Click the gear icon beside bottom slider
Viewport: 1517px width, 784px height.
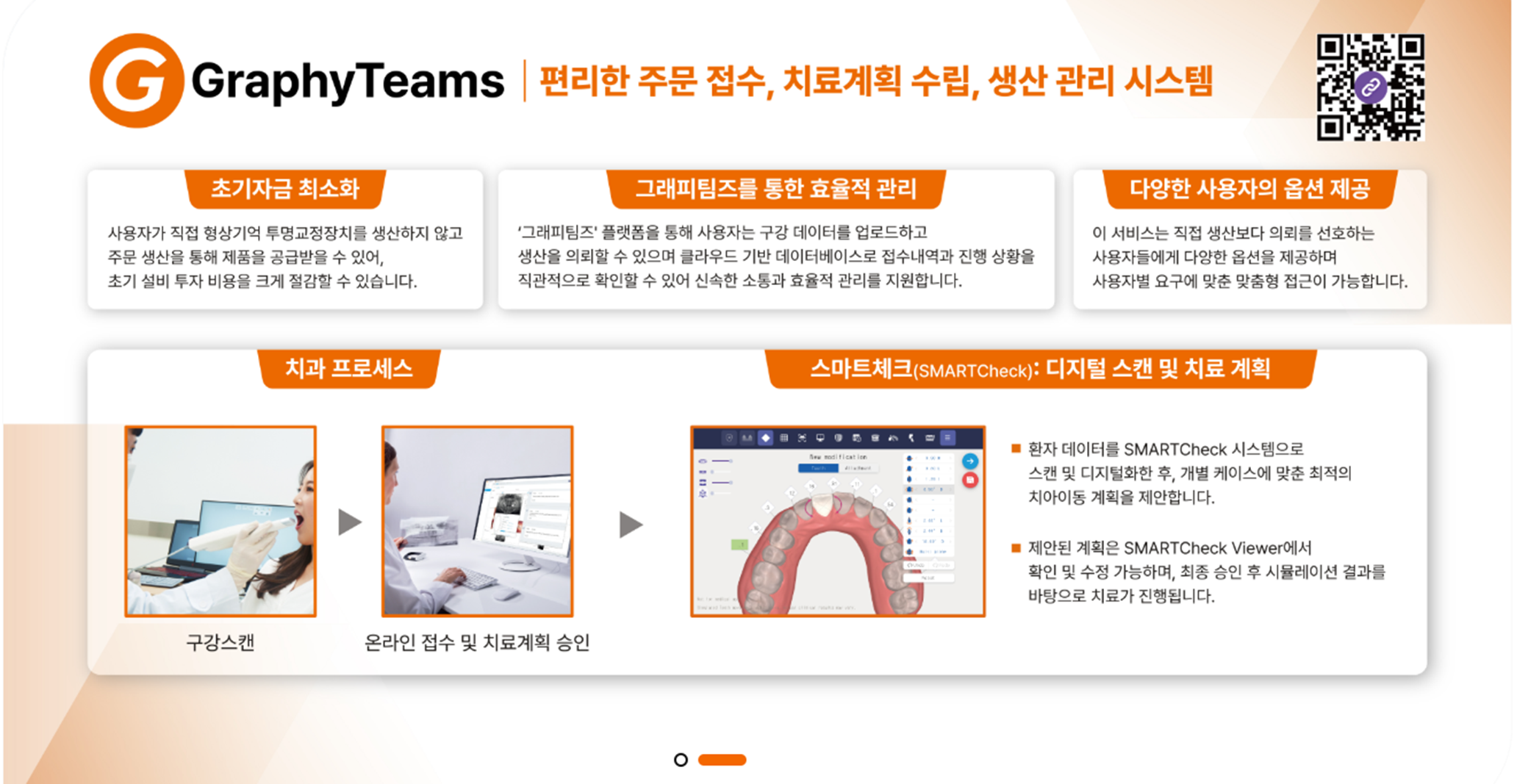click(x=703, y=494)
